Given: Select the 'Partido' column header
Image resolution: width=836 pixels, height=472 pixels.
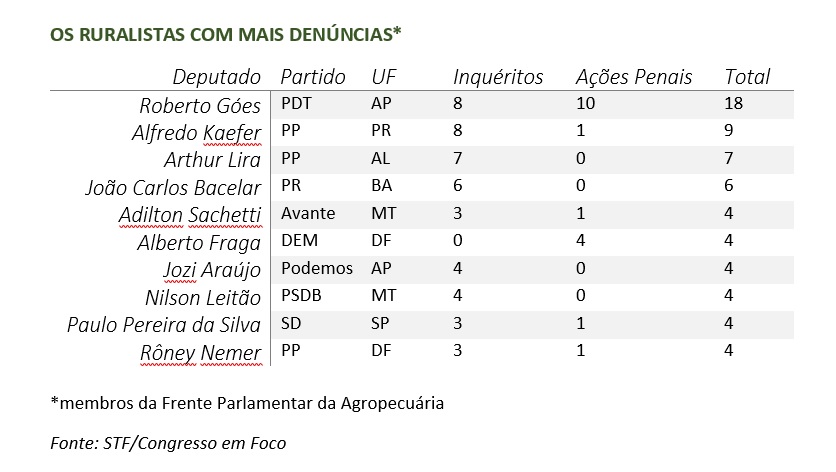Looking at the screenshot, I should (313, 77).
